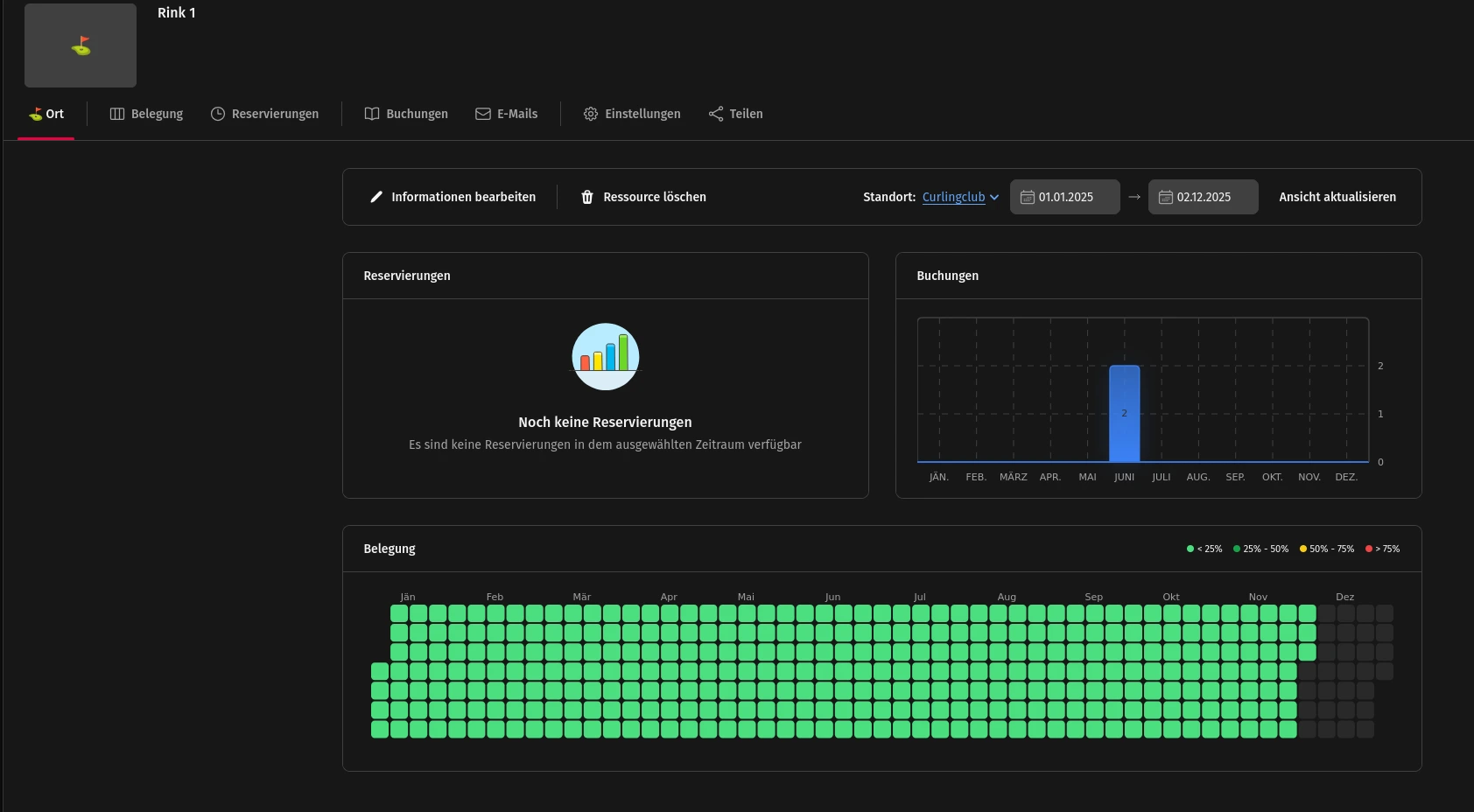Open the E-Mails envelope icon
The width and height of the screenshot is (1474, 812).
pos(482,114)
